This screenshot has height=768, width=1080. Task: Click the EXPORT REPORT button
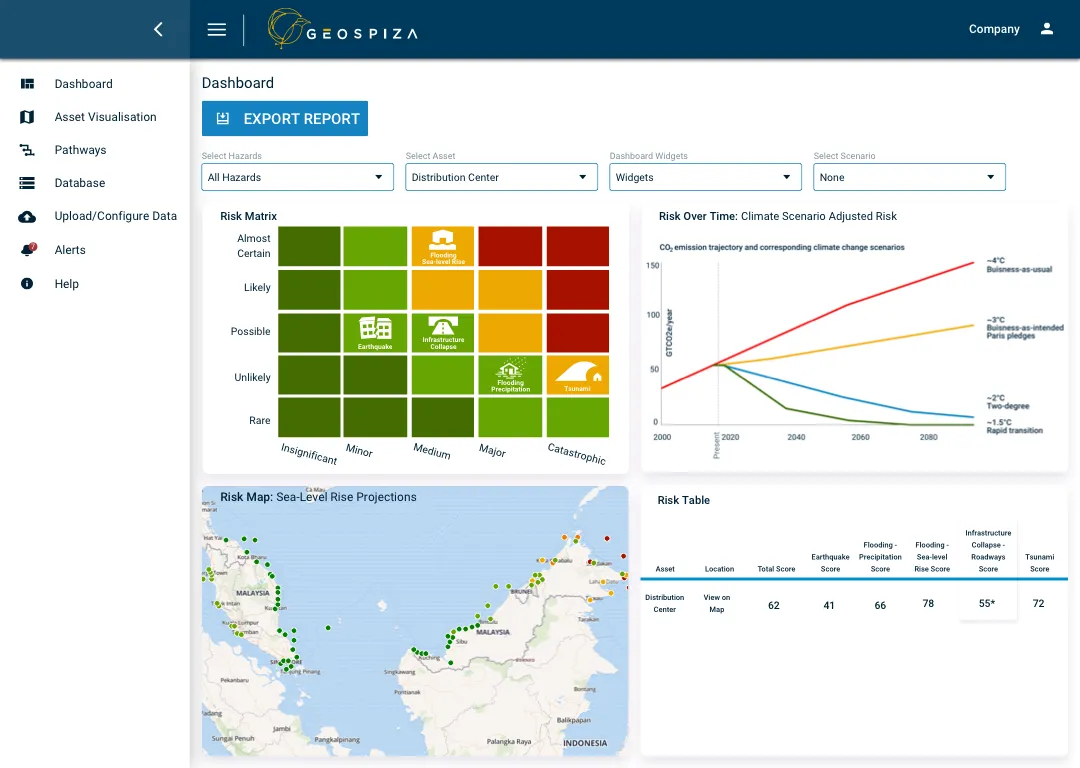[284, 118]
